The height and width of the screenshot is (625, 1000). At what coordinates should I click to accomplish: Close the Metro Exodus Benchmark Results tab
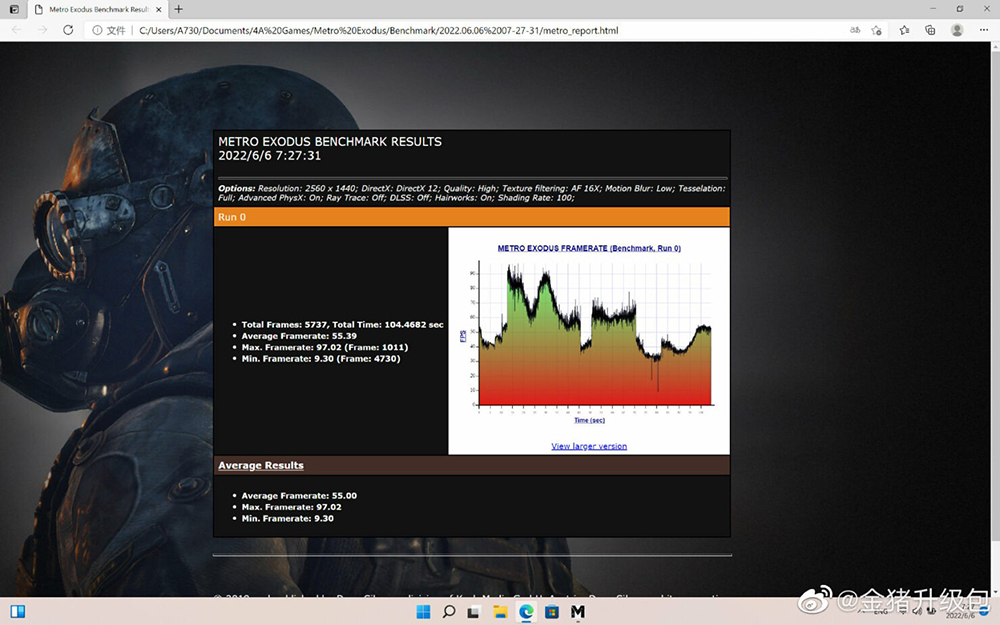tap(159, 10)
